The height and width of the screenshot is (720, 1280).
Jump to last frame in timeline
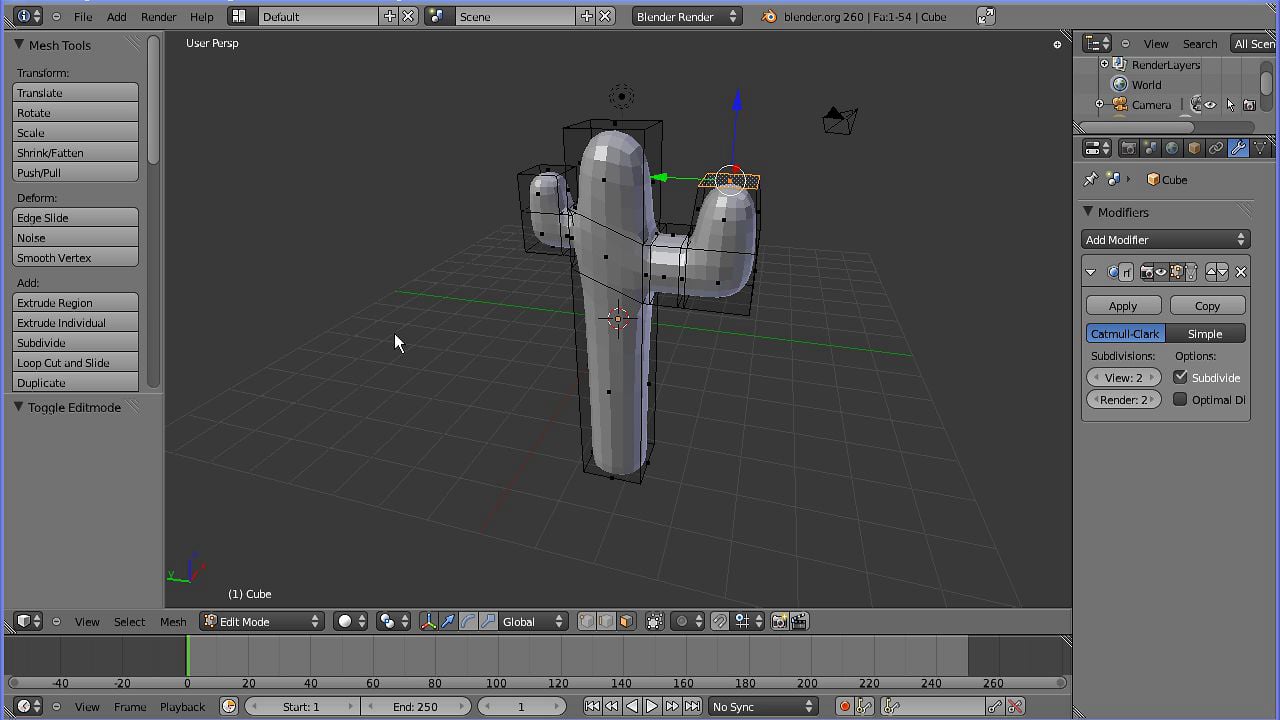click(692, 706)
